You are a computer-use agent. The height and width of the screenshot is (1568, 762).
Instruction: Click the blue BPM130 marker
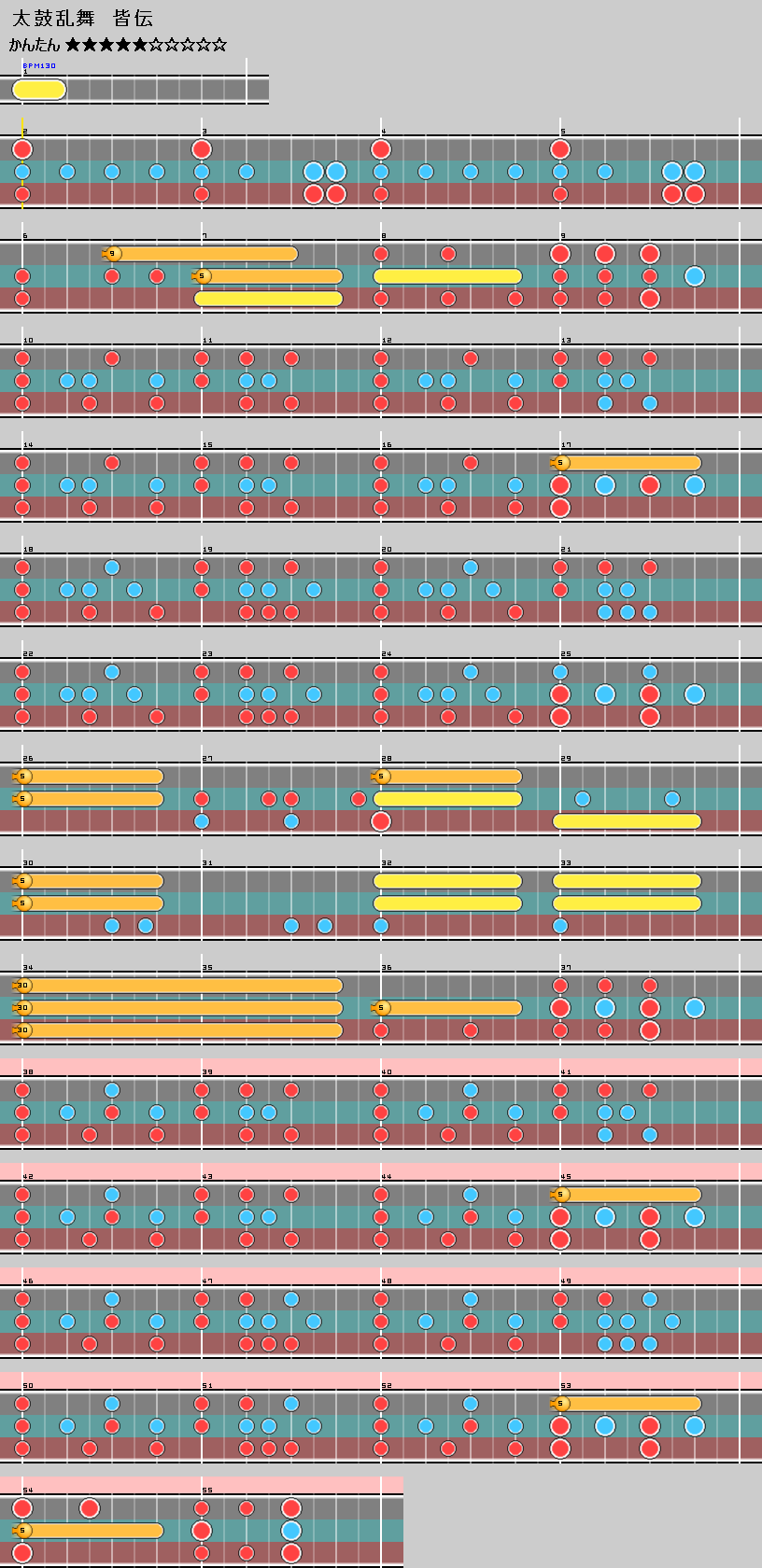(39, 66)
